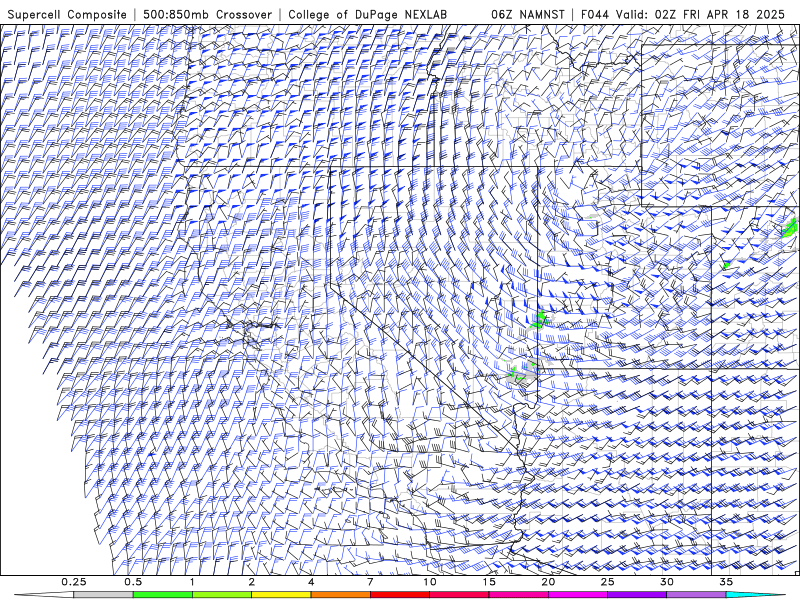Click the '15' colorbar tick label
800x600 pixels.
(489, 582)
